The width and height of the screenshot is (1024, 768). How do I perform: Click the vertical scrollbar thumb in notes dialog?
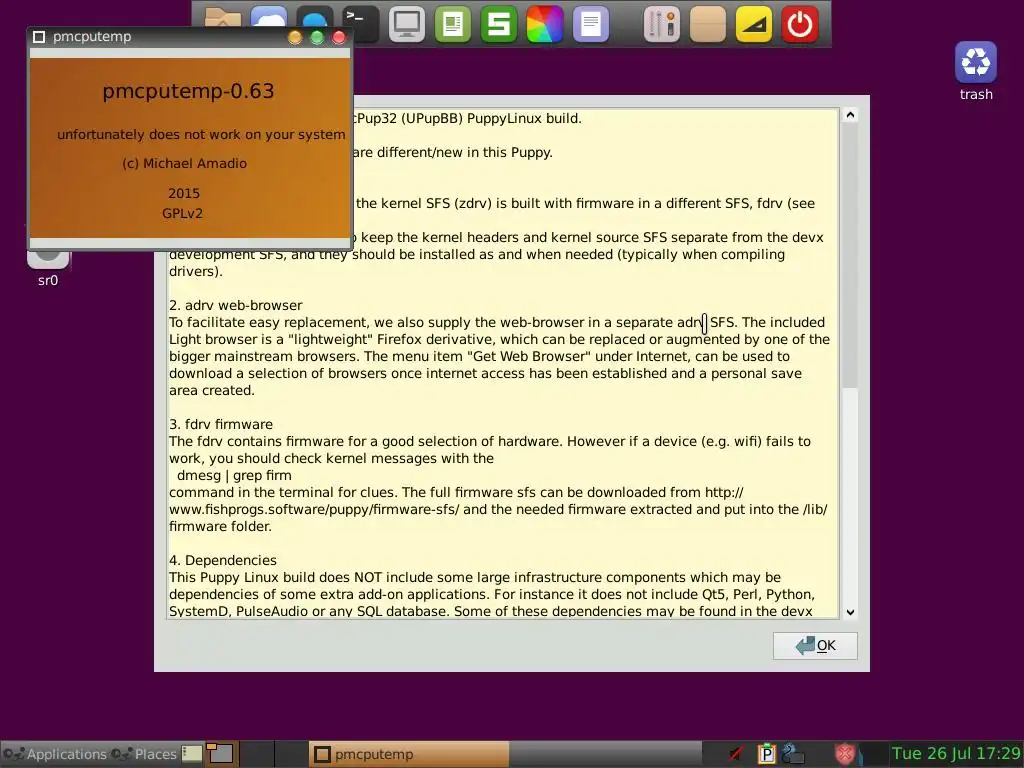pyautogui.click(x=850, y=255)
